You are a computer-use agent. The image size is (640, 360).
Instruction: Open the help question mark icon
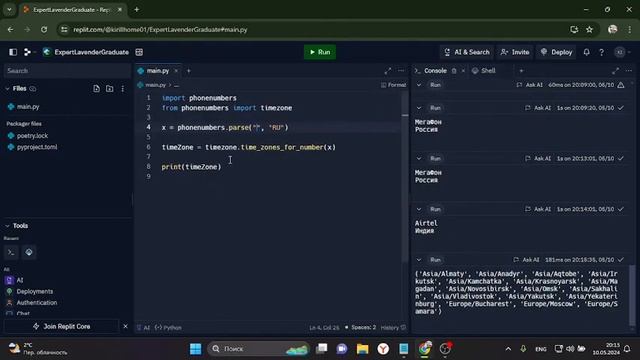[x=602, y=52]
